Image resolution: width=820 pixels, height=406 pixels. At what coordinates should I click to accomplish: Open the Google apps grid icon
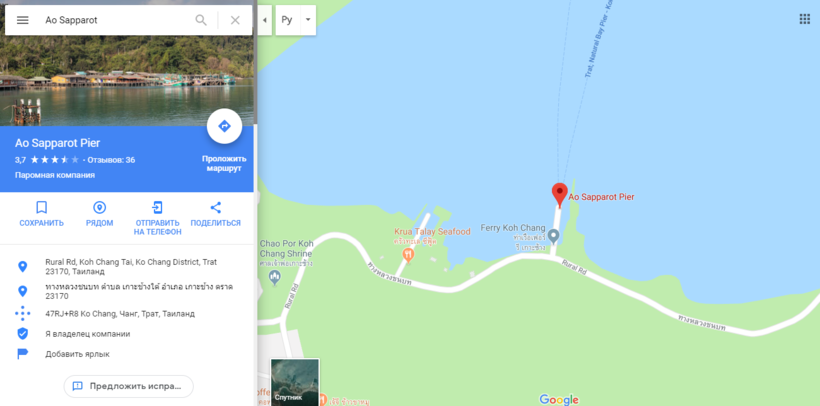pyautogui.click(x=804, y=19)
